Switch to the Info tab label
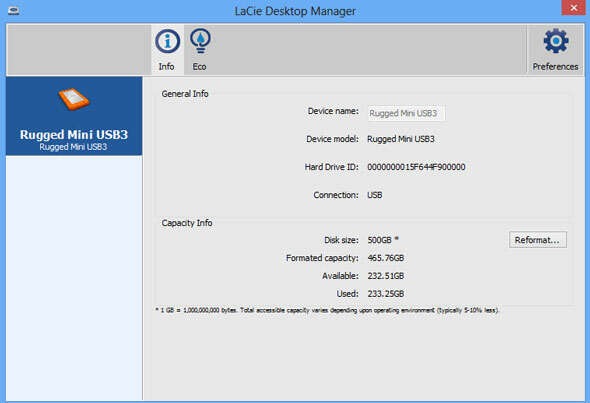 [166, 67]
